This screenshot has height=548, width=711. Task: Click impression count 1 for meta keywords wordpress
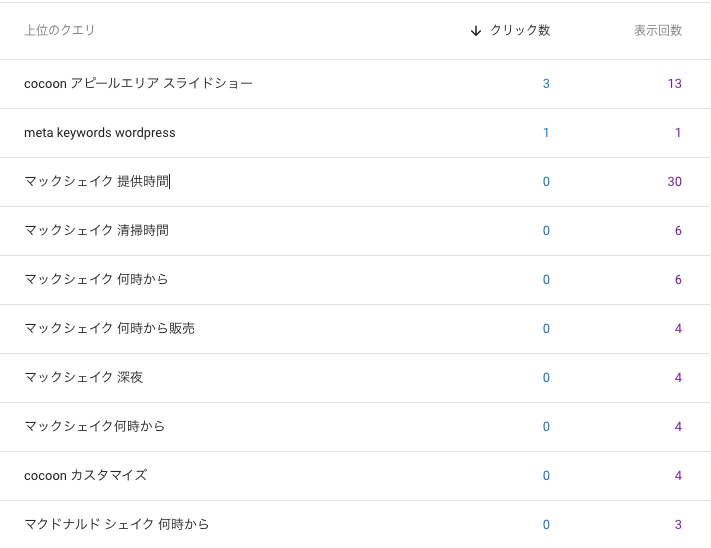[x=677, y=133]
